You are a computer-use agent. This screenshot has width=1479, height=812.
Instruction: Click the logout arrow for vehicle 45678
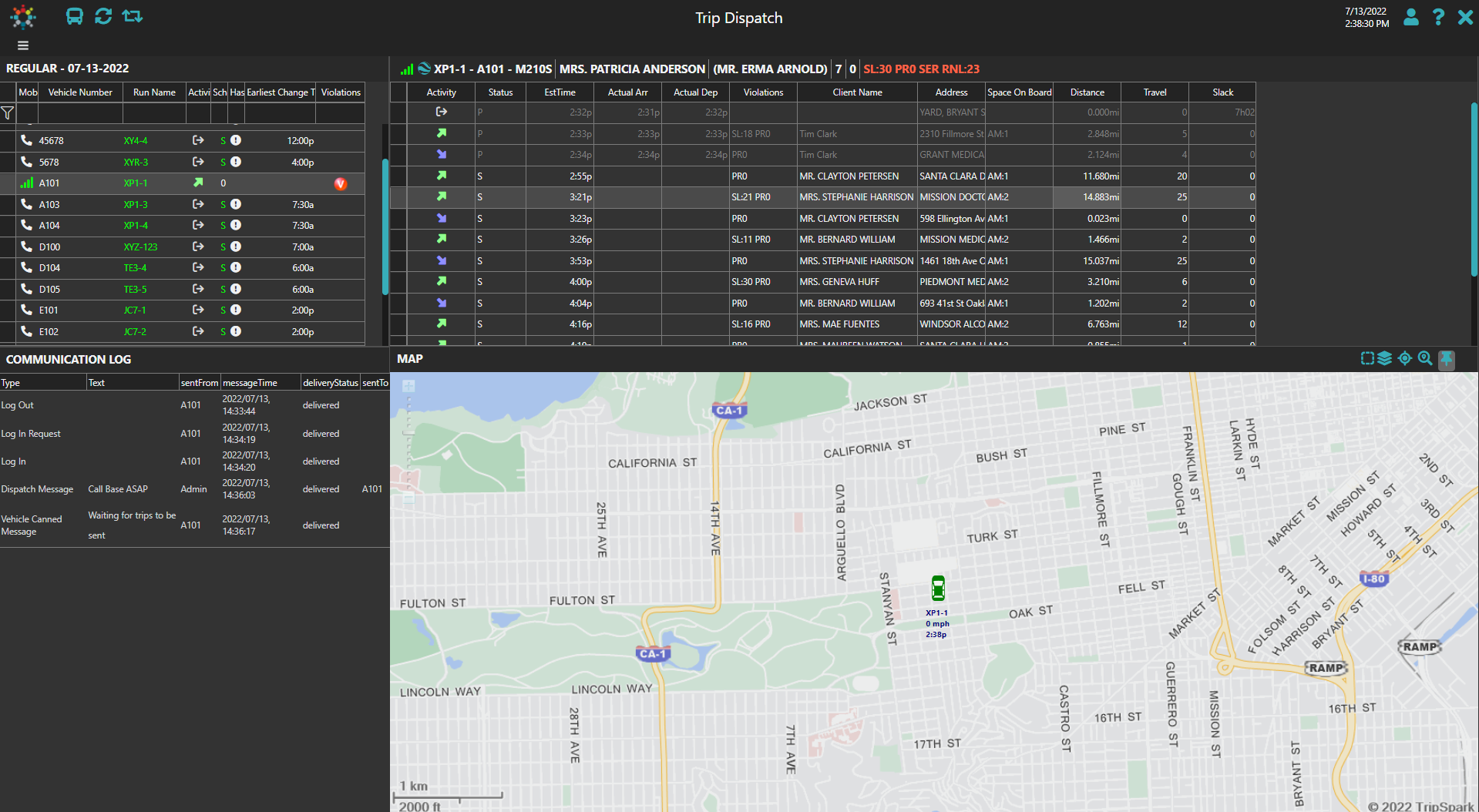198,140
